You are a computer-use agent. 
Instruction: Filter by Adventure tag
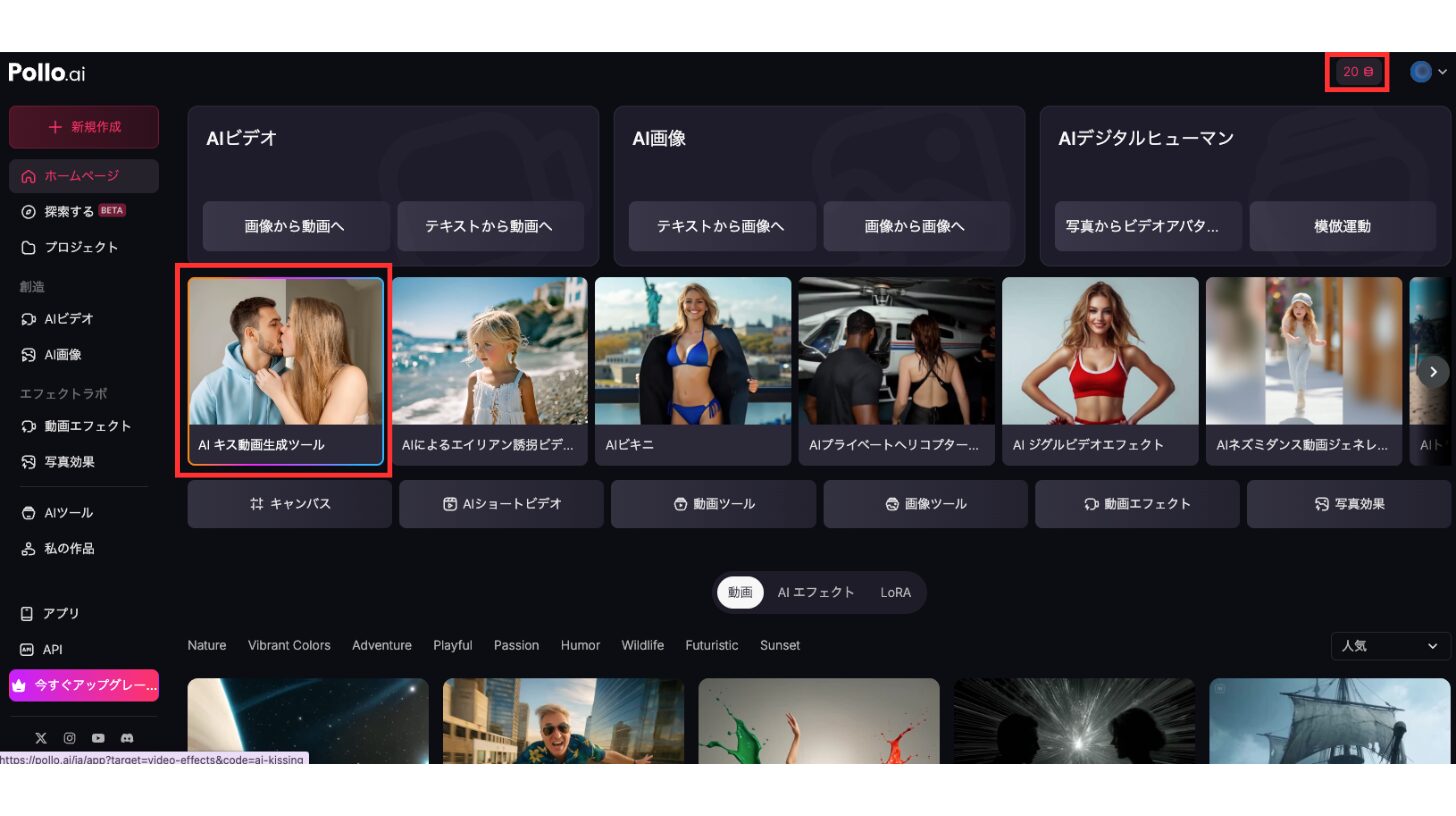tap(382, 645)
